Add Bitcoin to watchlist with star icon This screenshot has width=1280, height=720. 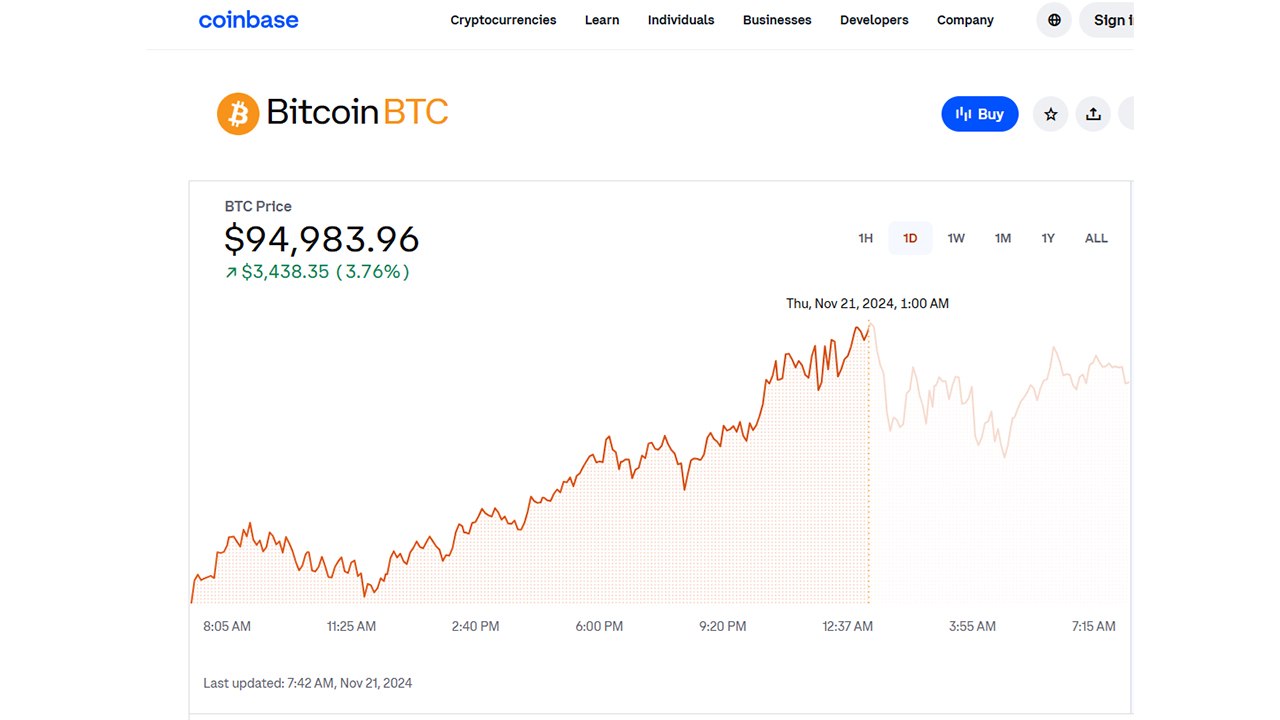point(1050,114)
